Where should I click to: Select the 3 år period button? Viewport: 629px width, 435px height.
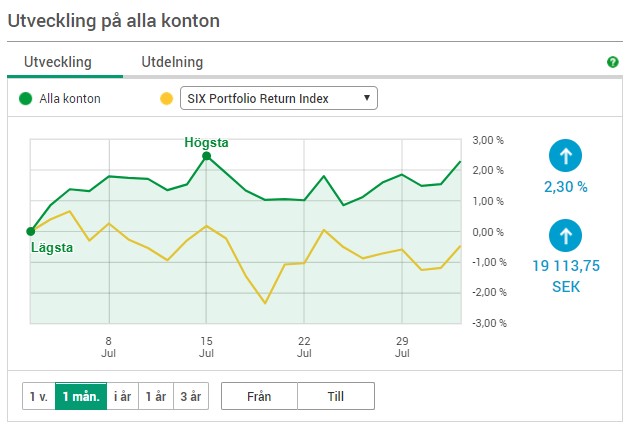pyautogui.click(x=191, y=396)
